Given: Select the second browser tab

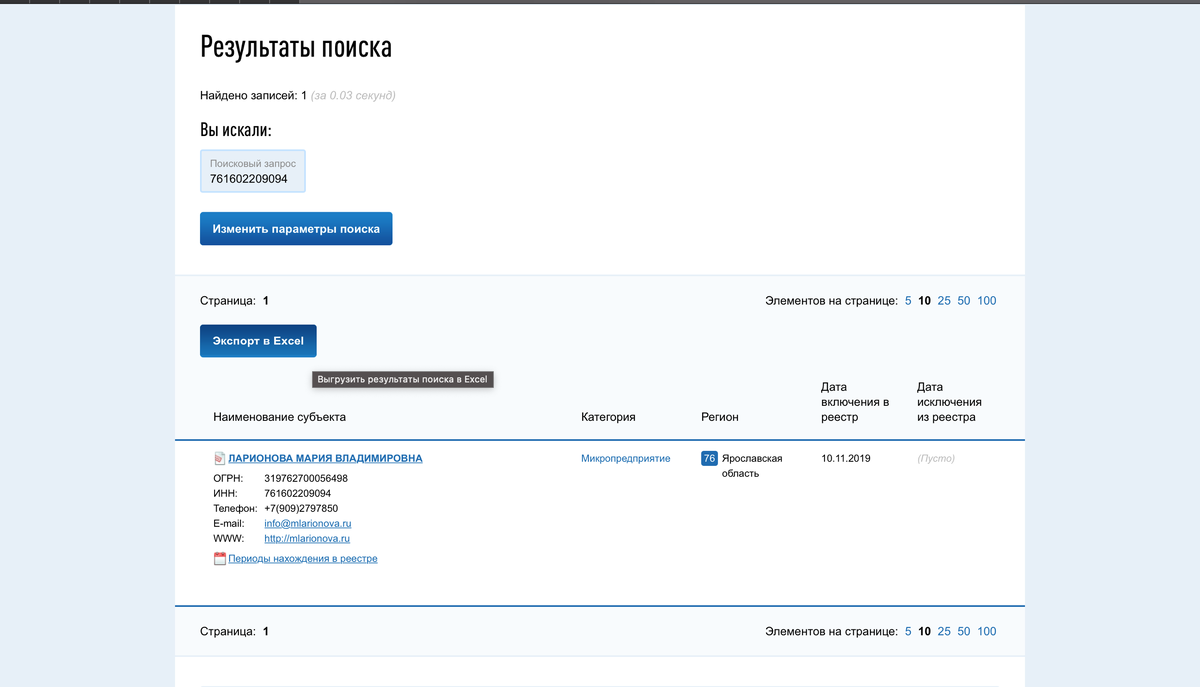Looking at the screenshot, I should (x=45, y=4).
